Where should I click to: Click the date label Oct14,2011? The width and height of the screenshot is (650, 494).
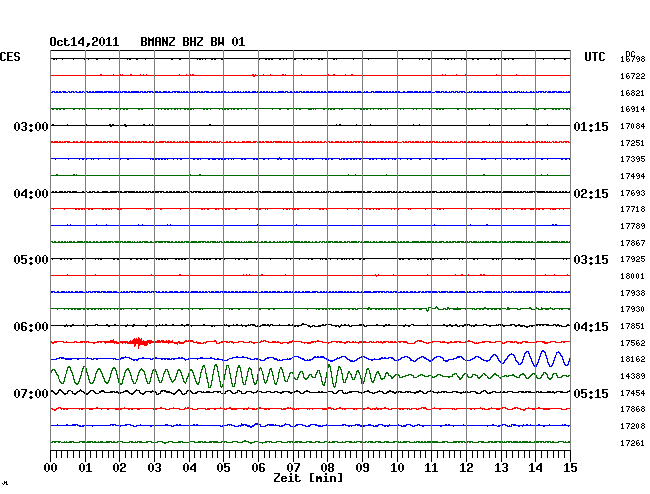(x=84, y=42)
